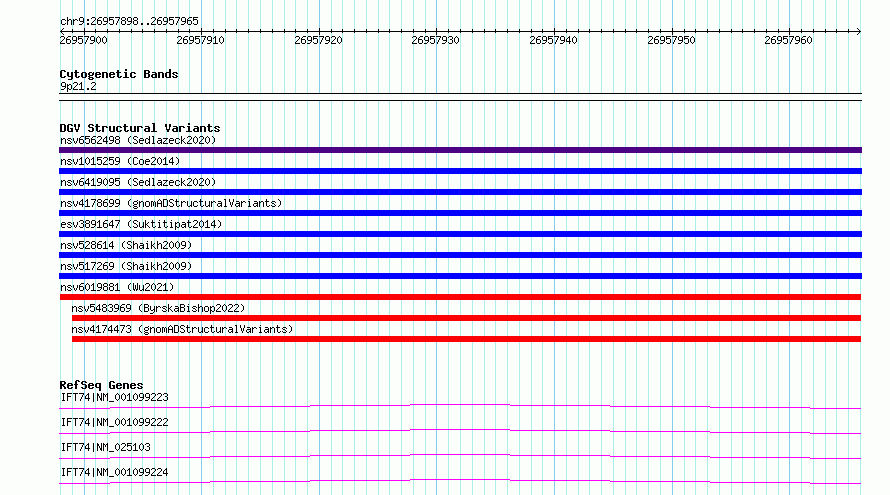
Task: Click nsv4174473 (gnomADStructuralVariants) label
Action: [182, 329]
